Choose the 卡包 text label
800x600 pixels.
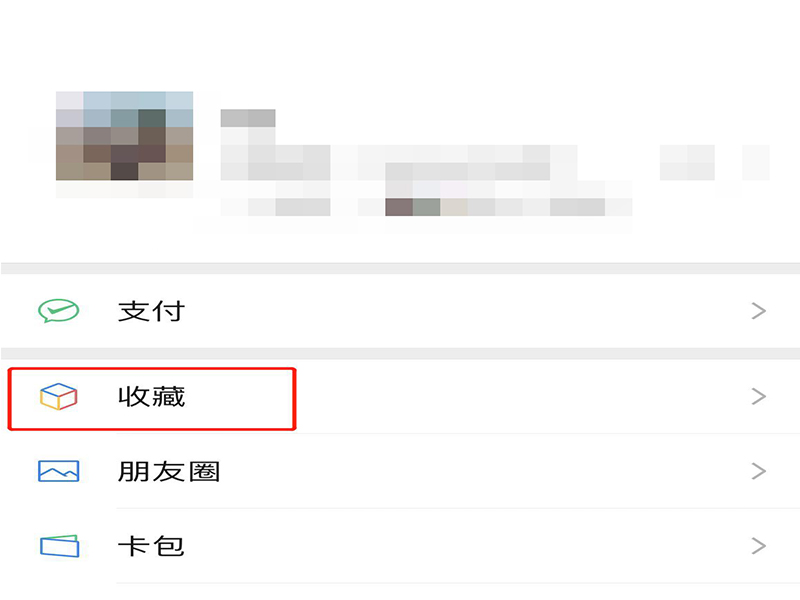[151, 546]
